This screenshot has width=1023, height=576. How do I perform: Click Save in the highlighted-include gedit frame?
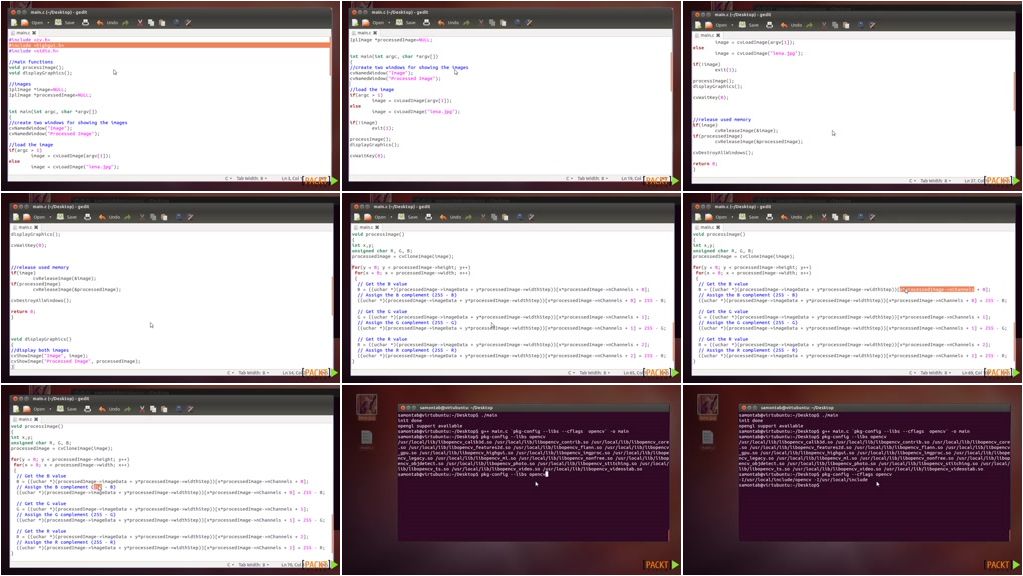tap(65, 23)
